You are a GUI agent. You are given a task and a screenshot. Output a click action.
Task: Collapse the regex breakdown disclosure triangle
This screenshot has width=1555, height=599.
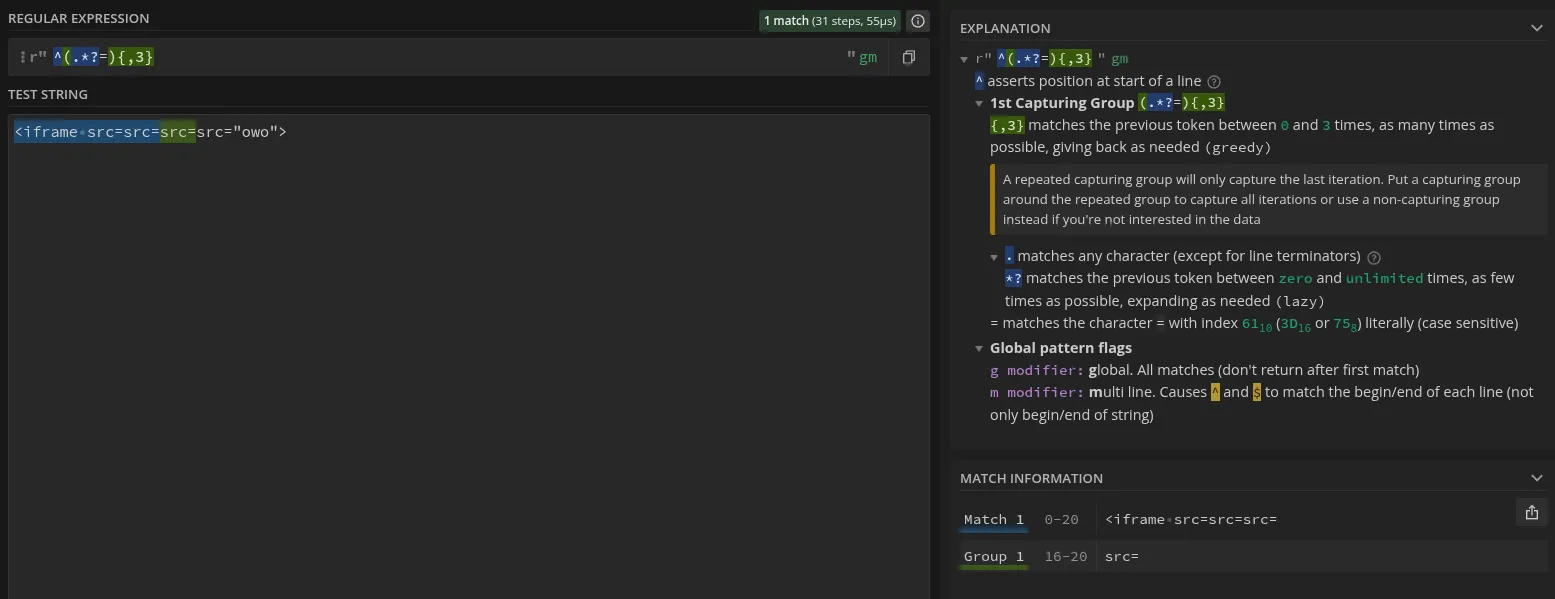pyautogui.click(x=964, y=59)
